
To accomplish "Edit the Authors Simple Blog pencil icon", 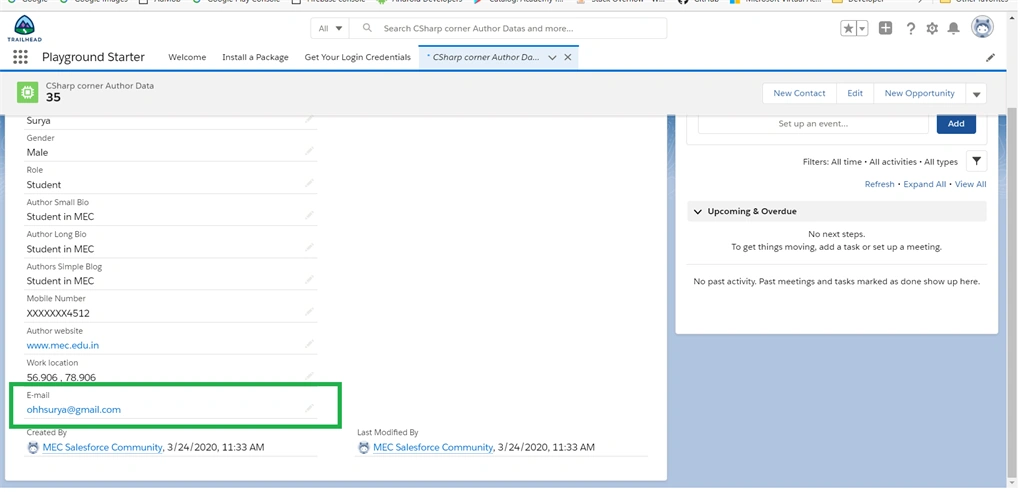I will point(309,280).
